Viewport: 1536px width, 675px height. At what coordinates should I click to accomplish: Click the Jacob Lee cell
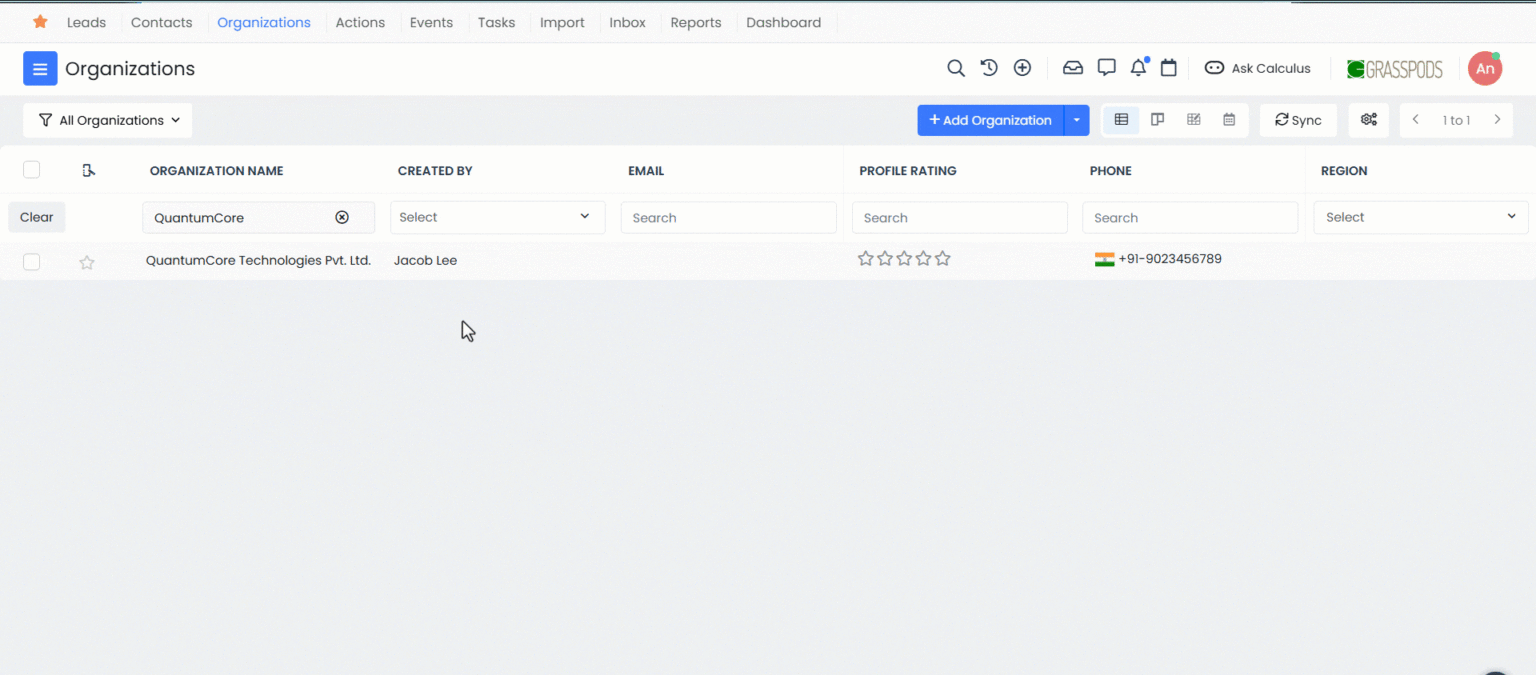click(425, 260)
